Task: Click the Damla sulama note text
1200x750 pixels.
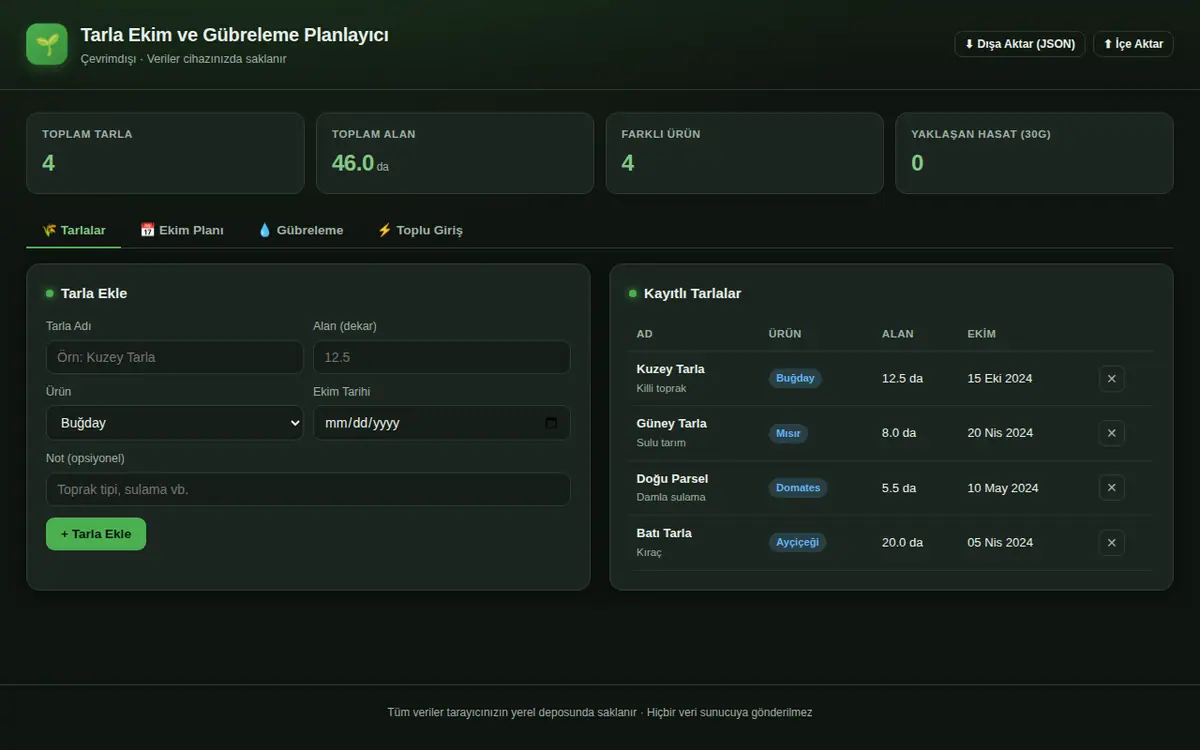Action: coord(671,497)
